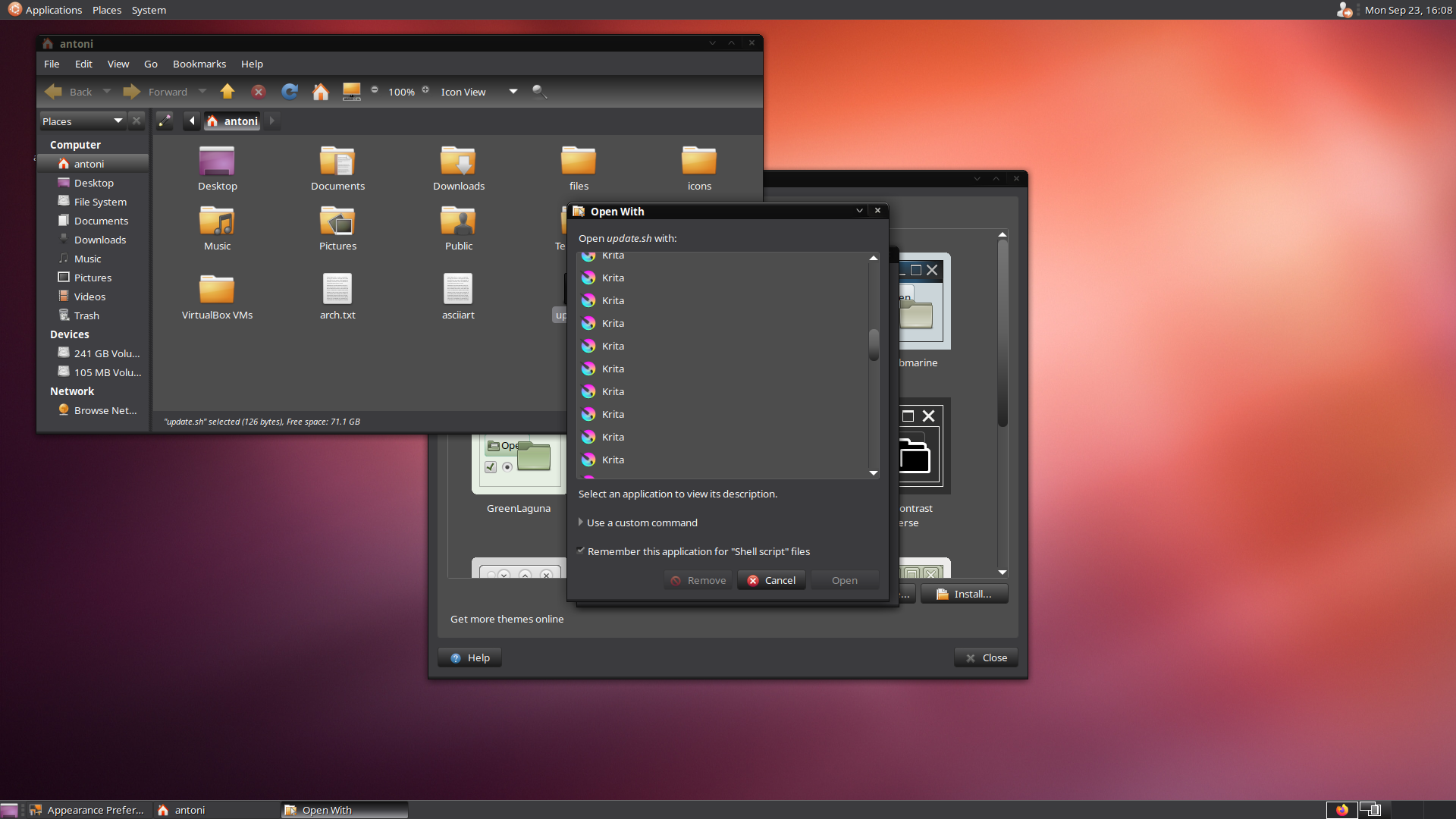The height and width of the screenshot is (819, 1456).
Task: Open the Go menu
Action: pyautogui.click(x=151, y=64)
